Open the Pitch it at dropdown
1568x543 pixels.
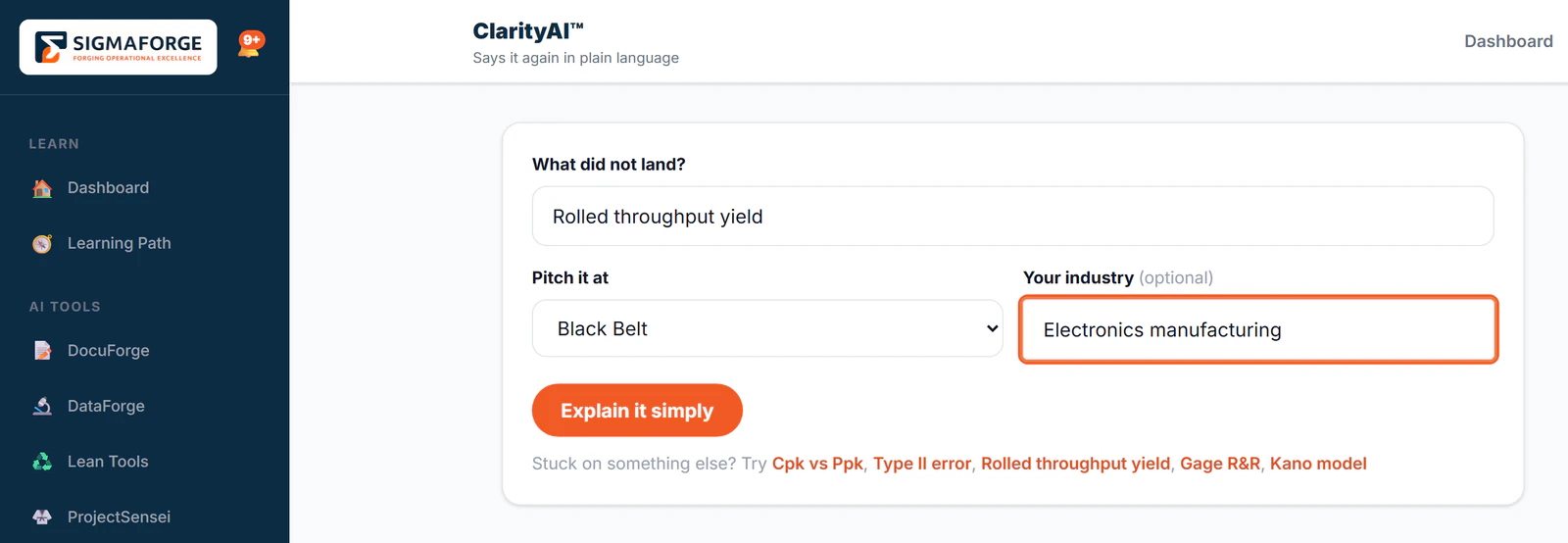[x=767, y=328]
